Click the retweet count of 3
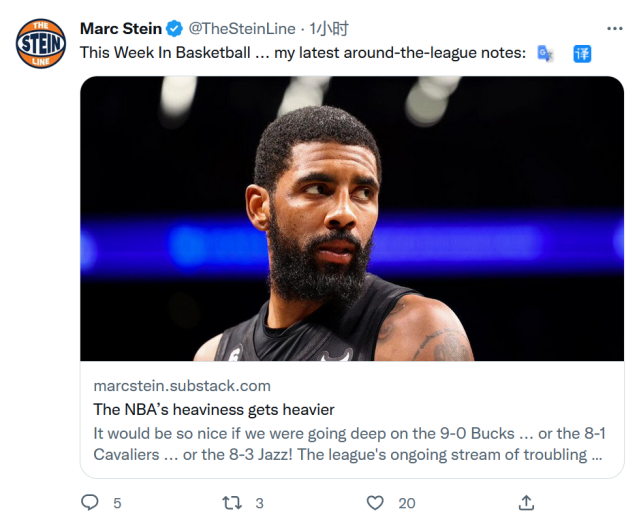Viewport: 641px width, 526px height. 259,503
